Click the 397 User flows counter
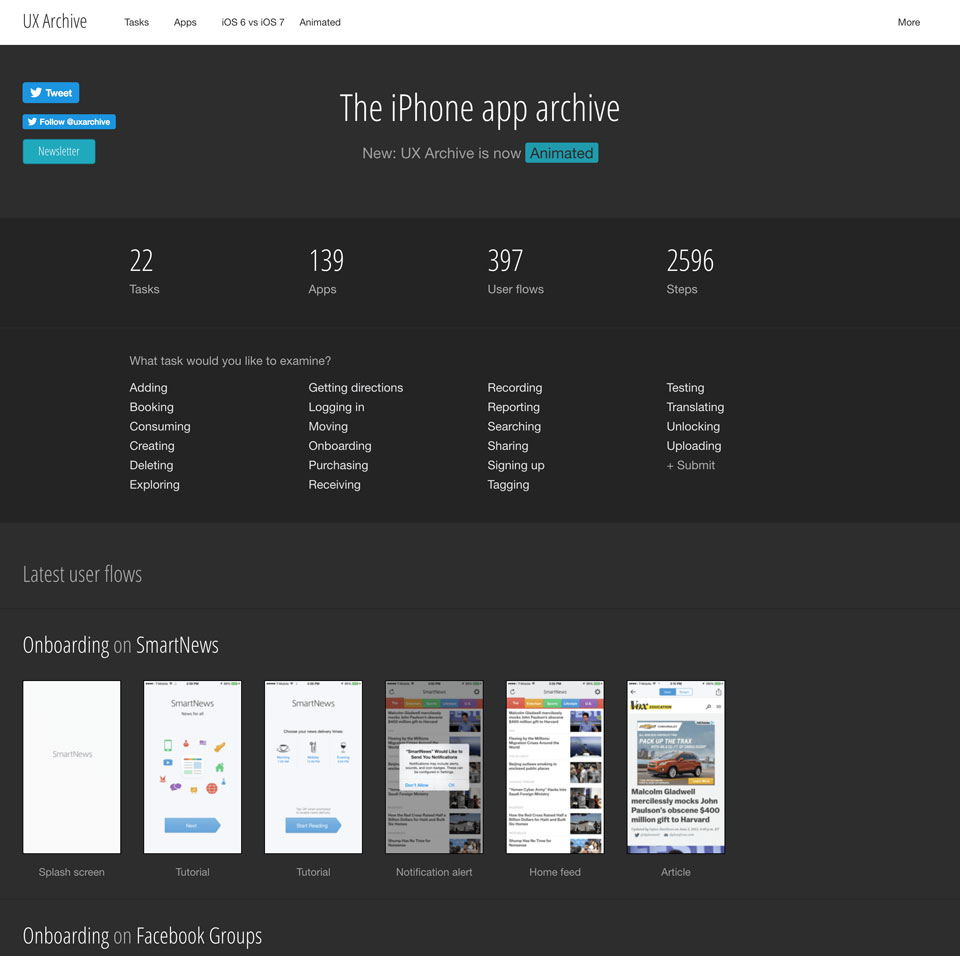The image size is (960, 956). (x=516, y=271)
